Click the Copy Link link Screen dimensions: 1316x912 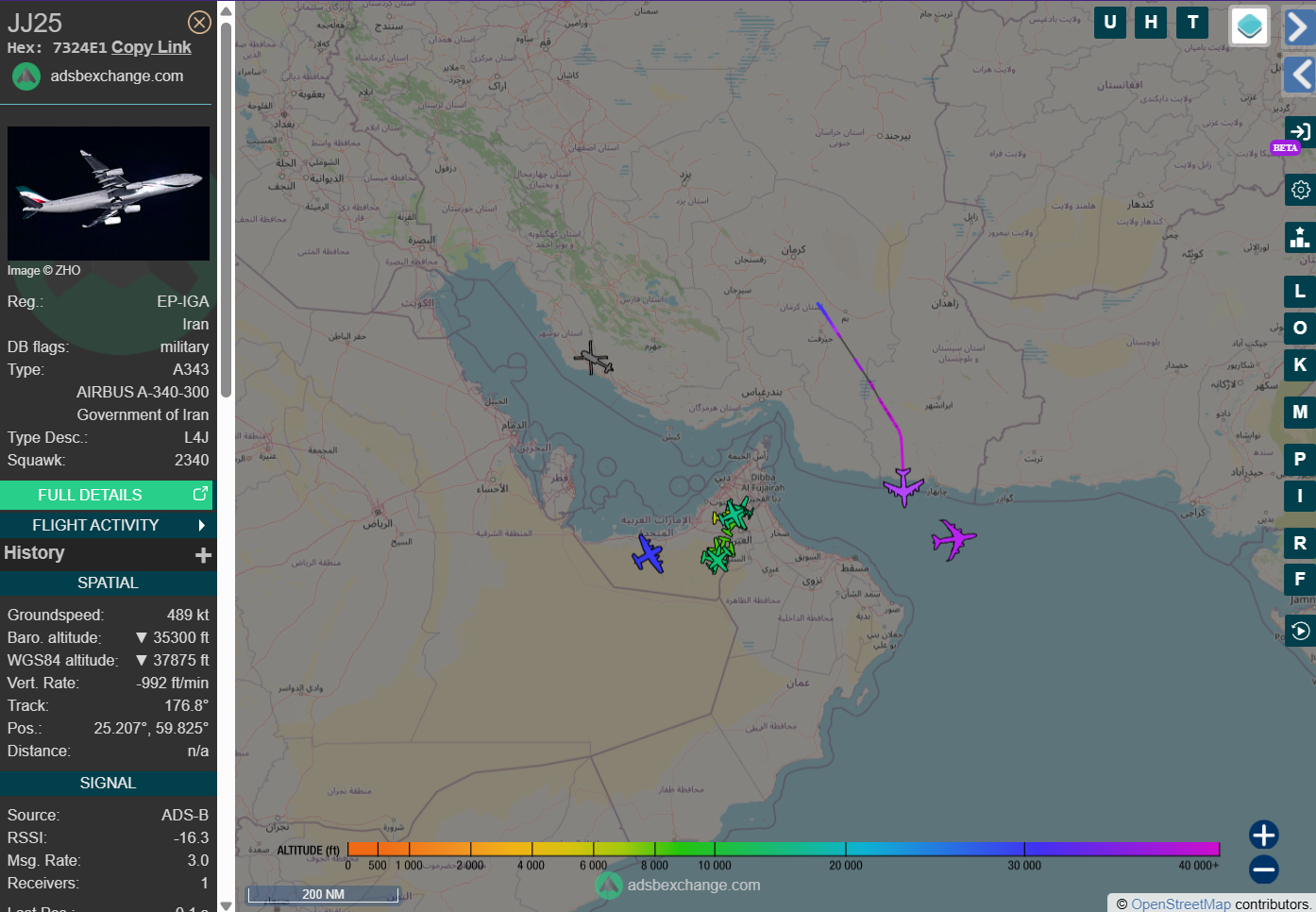pos(151,47)
